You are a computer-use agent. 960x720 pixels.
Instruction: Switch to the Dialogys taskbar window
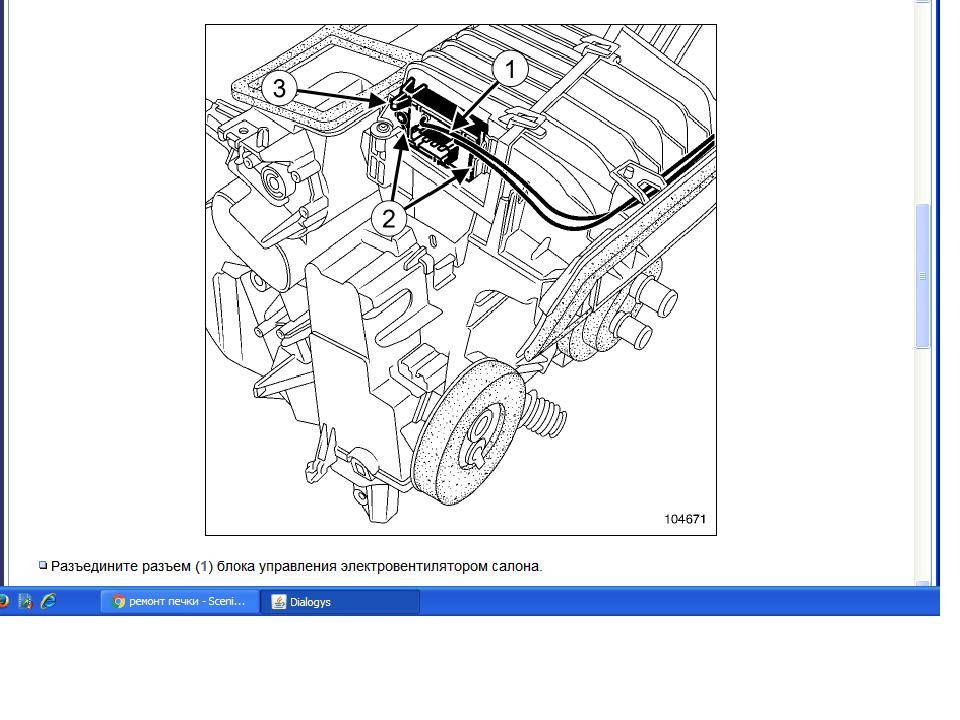coord(340,602)
